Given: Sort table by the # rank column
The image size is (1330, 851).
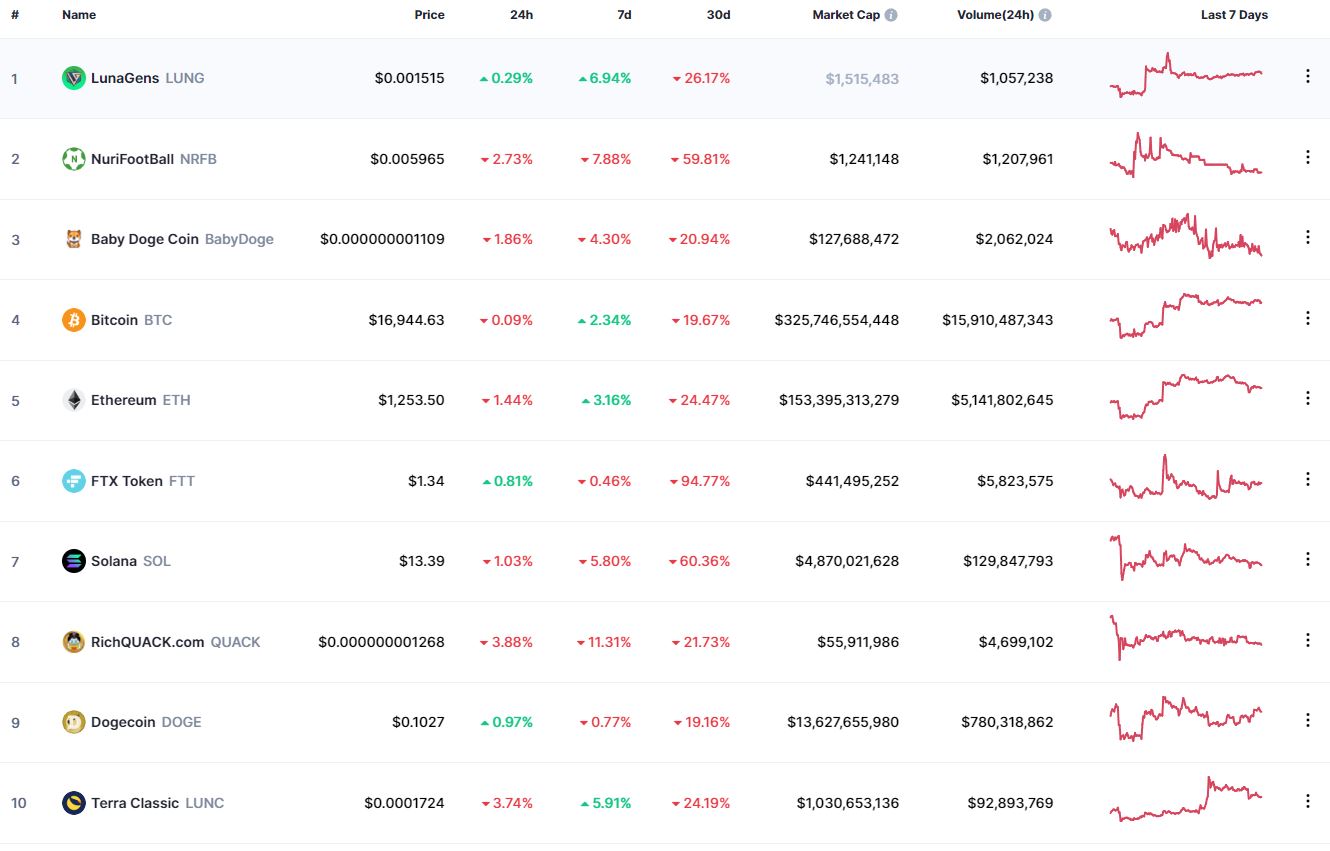Looking at the screenshot, I should tap(15, 15).
